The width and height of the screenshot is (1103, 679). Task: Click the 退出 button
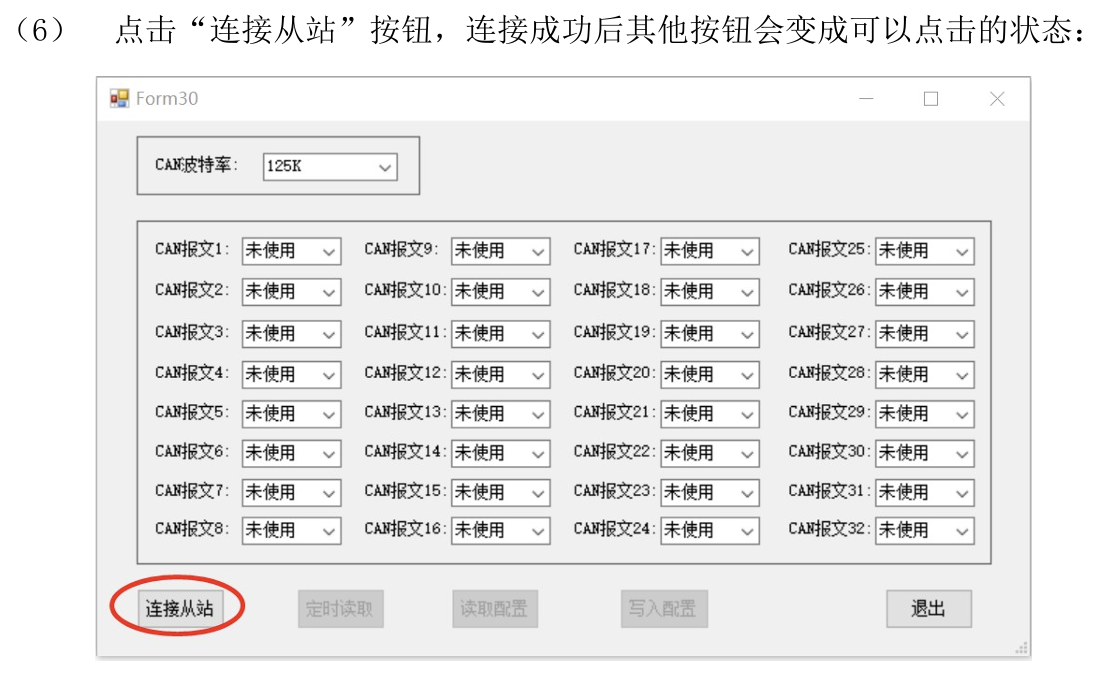tap(928, 609)
